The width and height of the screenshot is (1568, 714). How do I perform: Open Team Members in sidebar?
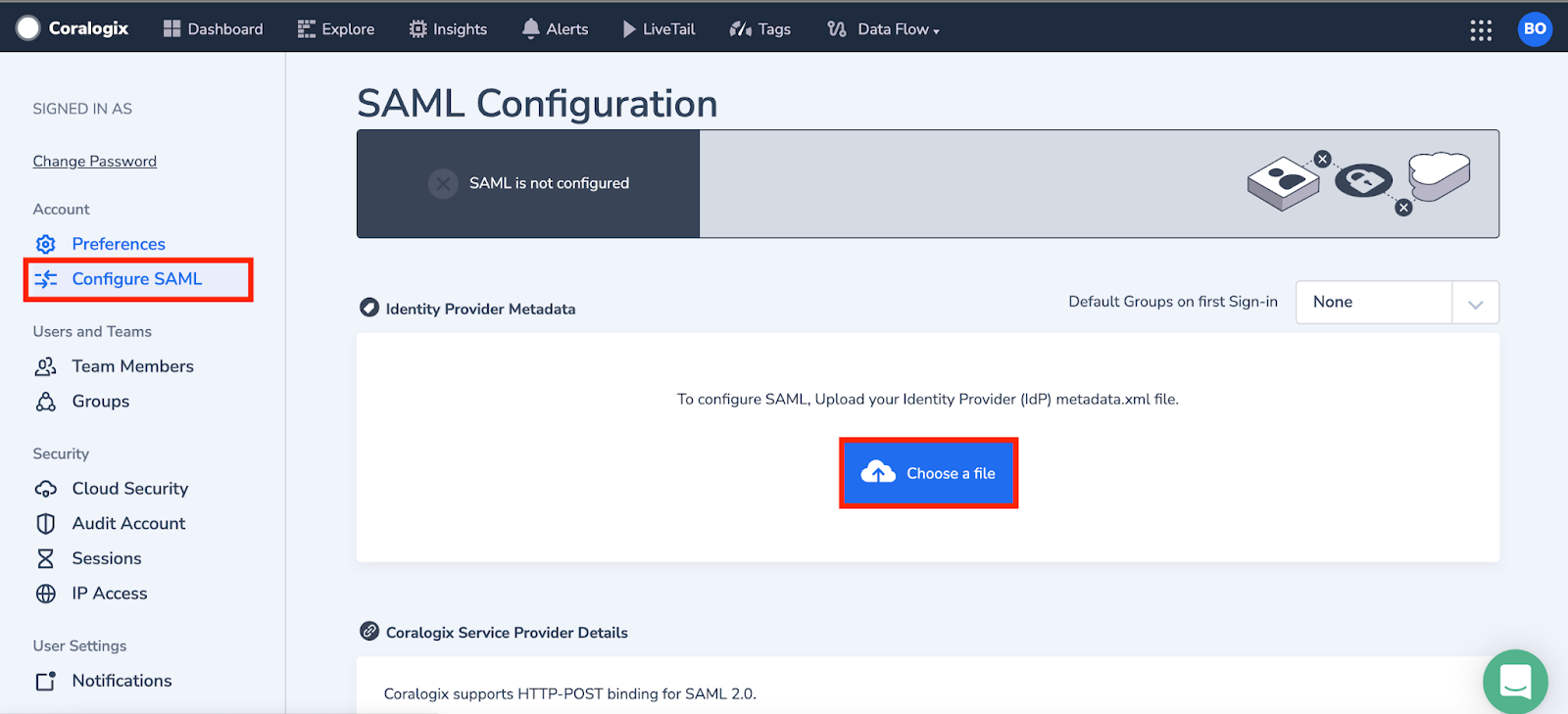coord(132,366)
